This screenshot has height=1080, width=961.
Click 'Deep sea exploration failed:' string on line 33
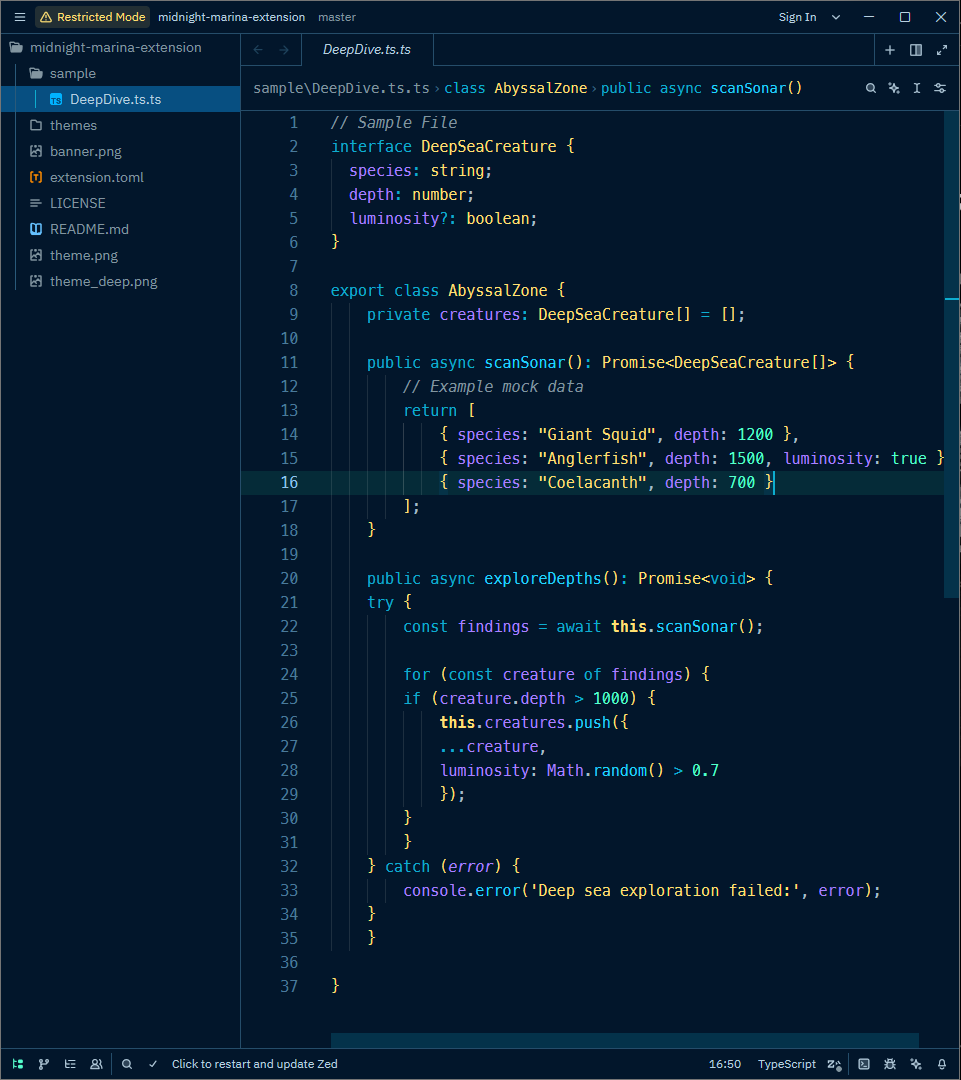point(665,891)
